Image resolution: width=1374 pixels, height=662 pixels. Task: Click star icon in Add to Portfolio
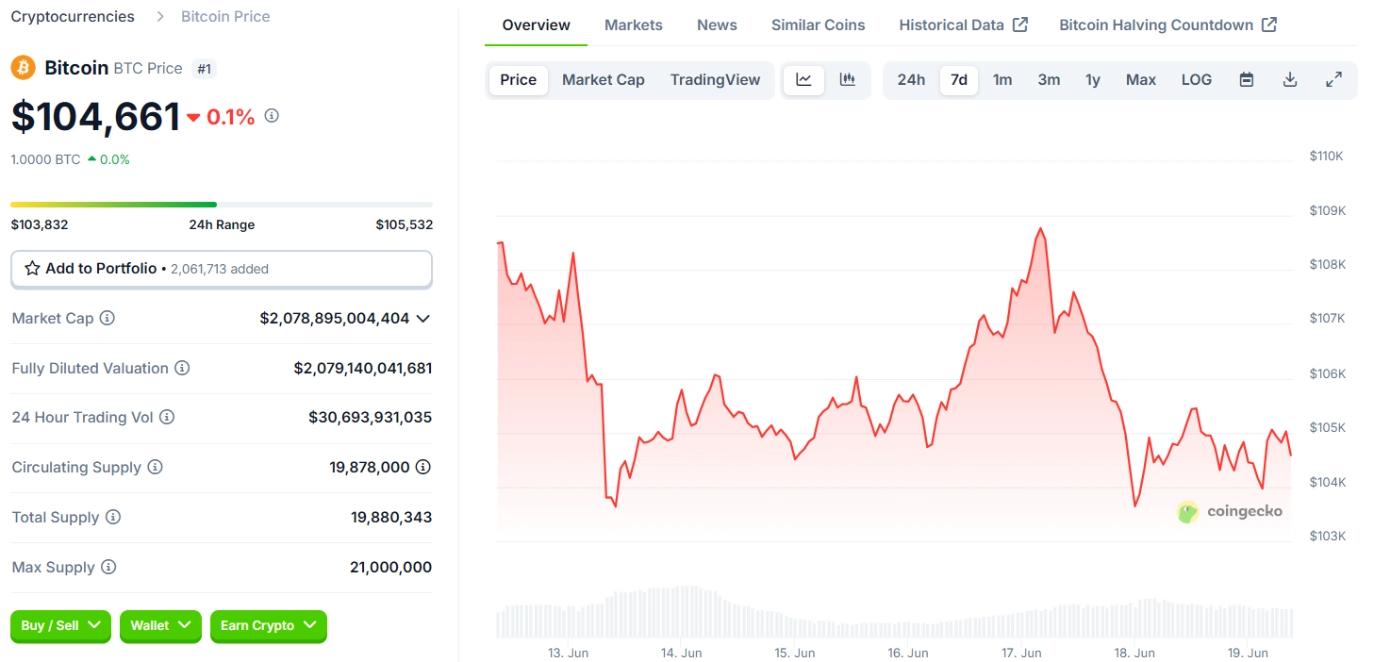pyautogui.click(x=32, y=268)
